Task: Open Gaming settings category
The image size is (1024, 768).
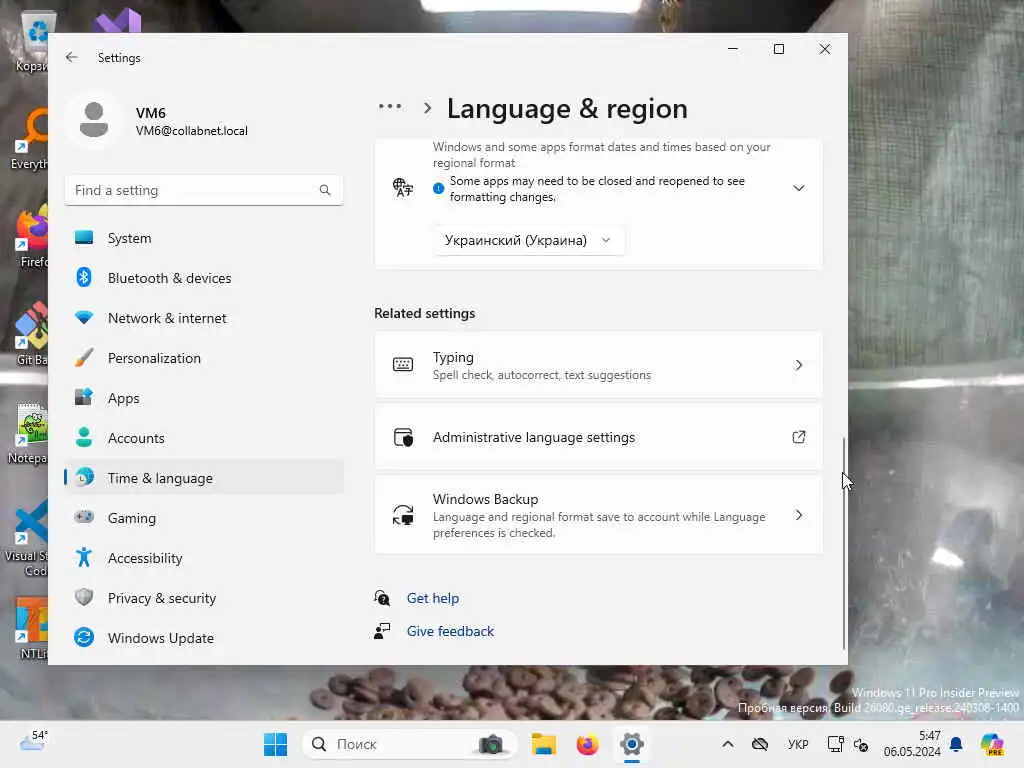Action: pos(204,518)
